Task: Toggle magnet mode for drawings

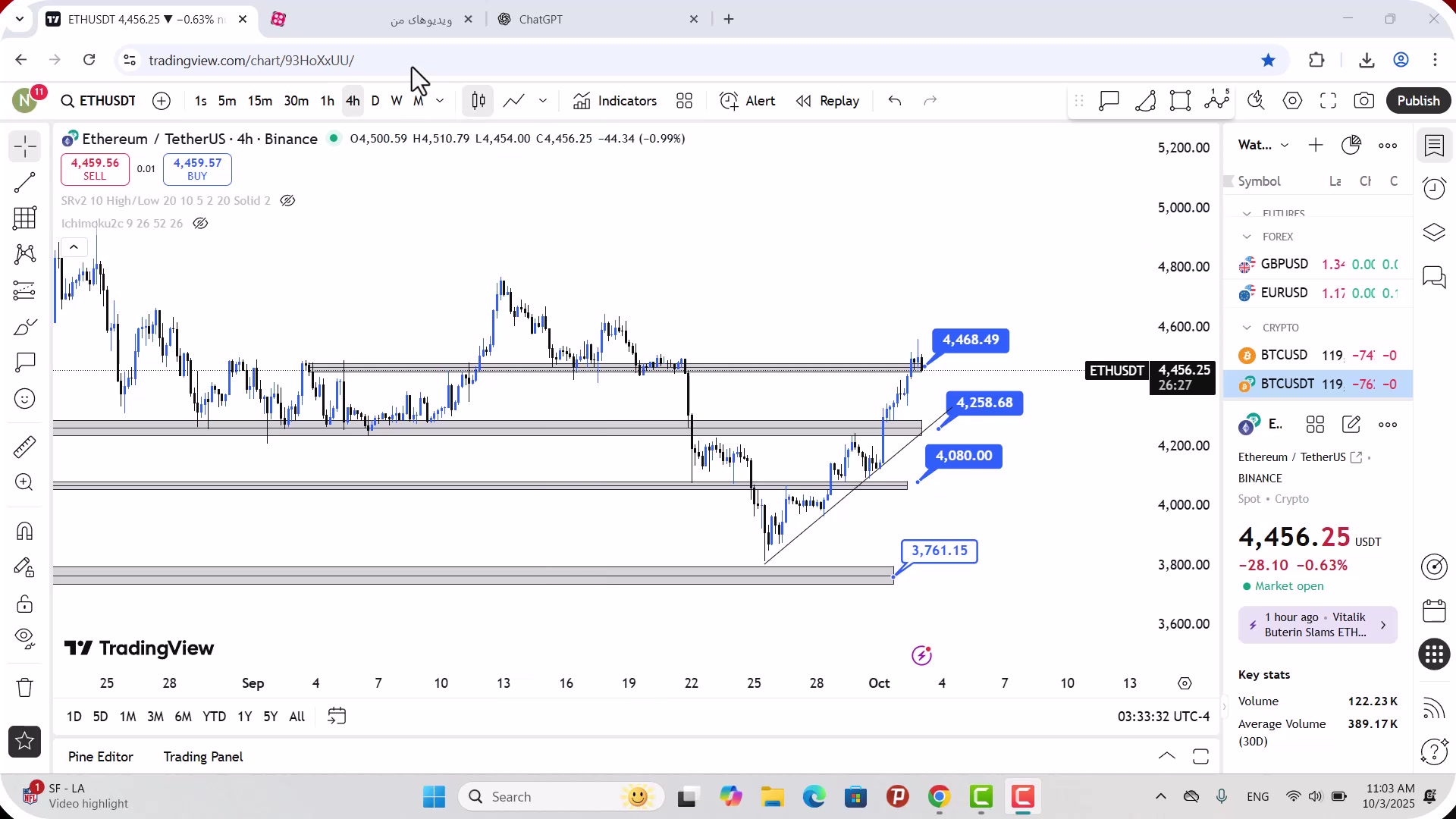Action: click(x=24, y=531)
